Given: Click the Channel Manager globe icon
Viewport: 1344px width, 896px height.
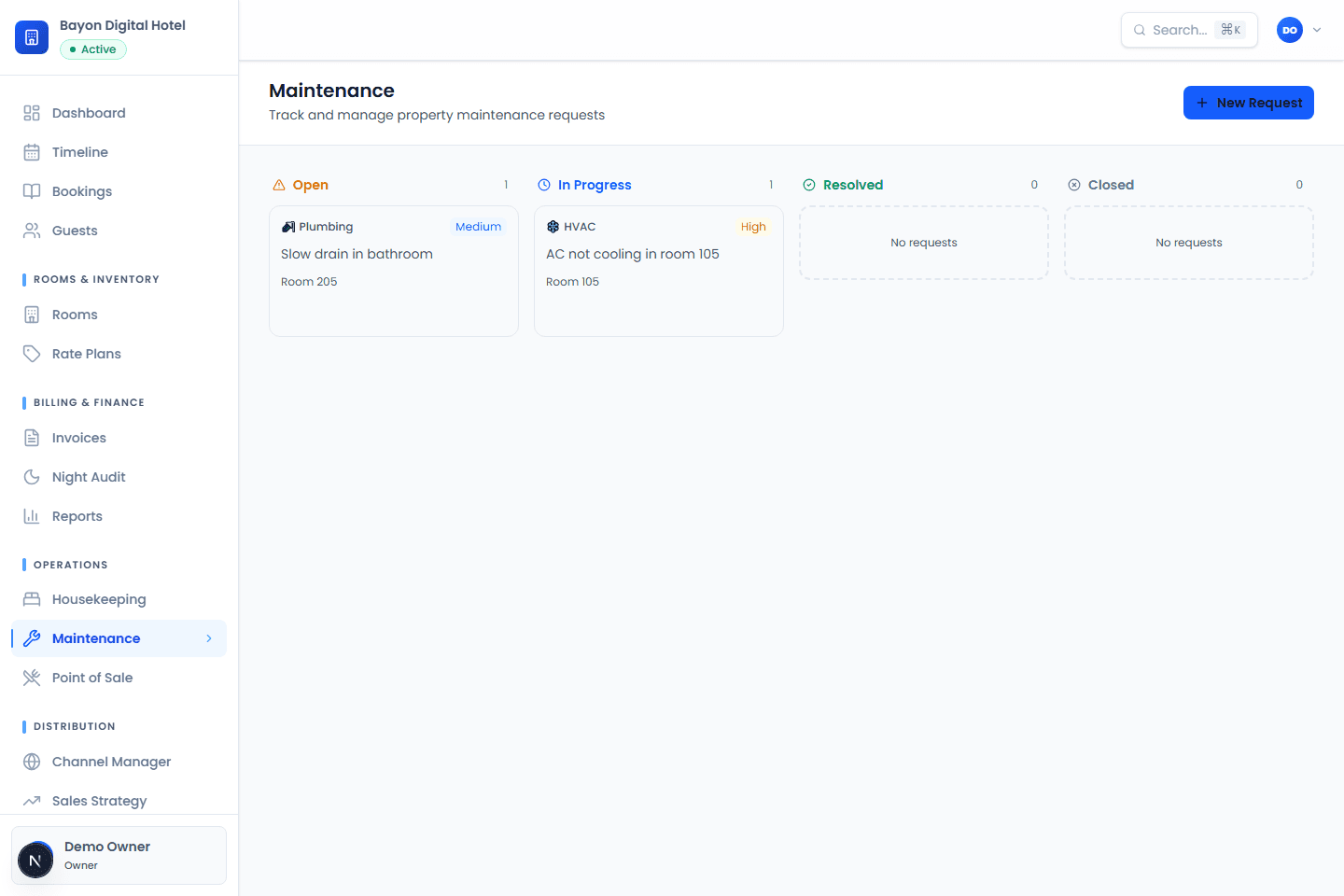Looking at the screenshot, I should coord(32,762).
